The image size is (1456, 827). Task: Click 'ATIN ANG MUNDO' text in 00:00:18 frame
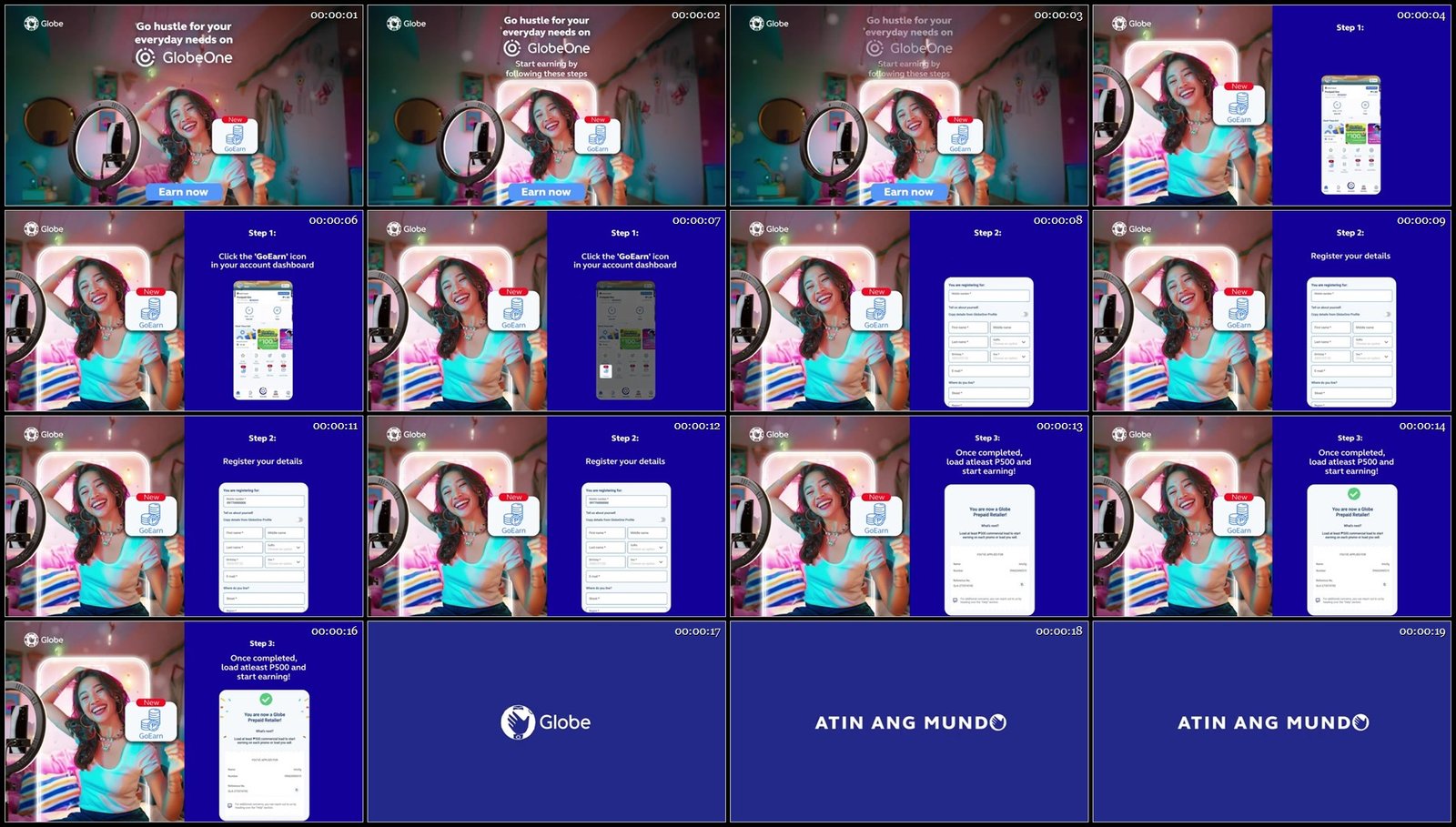(910, 722)
